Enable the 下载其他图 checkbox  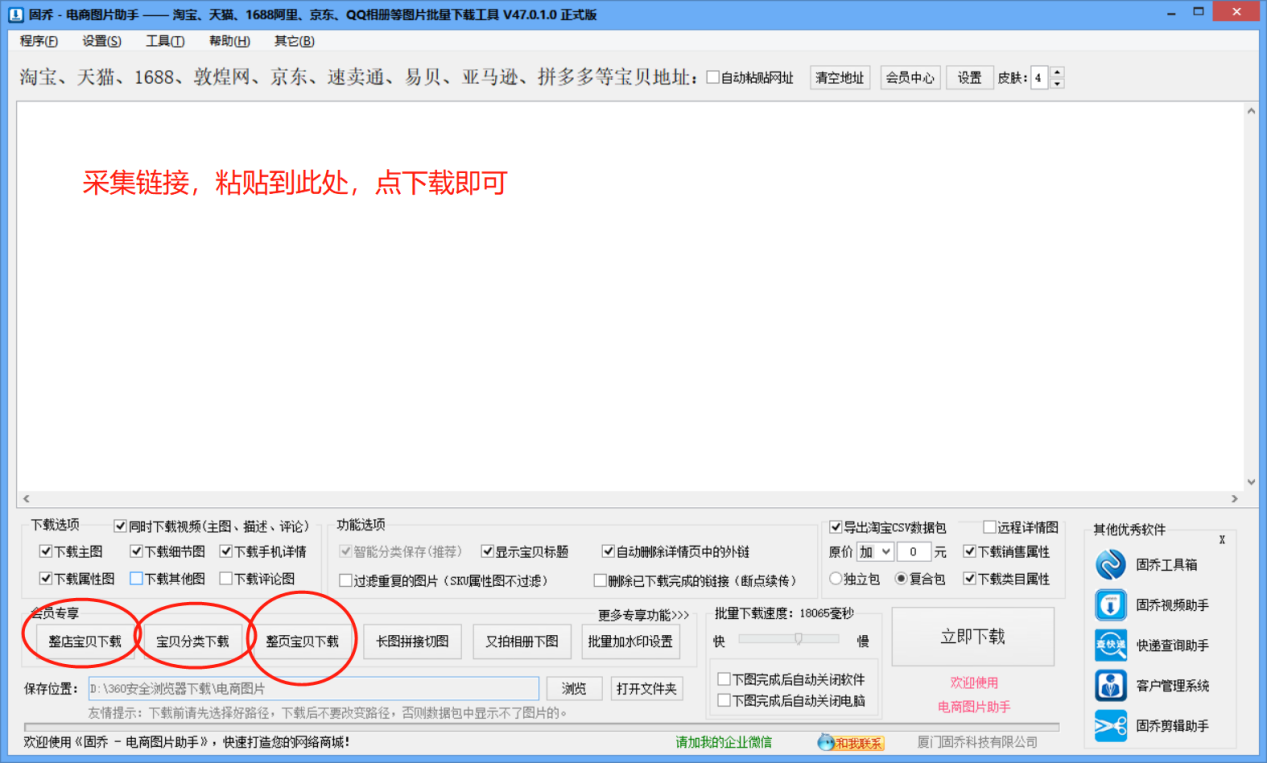[136, 578]
